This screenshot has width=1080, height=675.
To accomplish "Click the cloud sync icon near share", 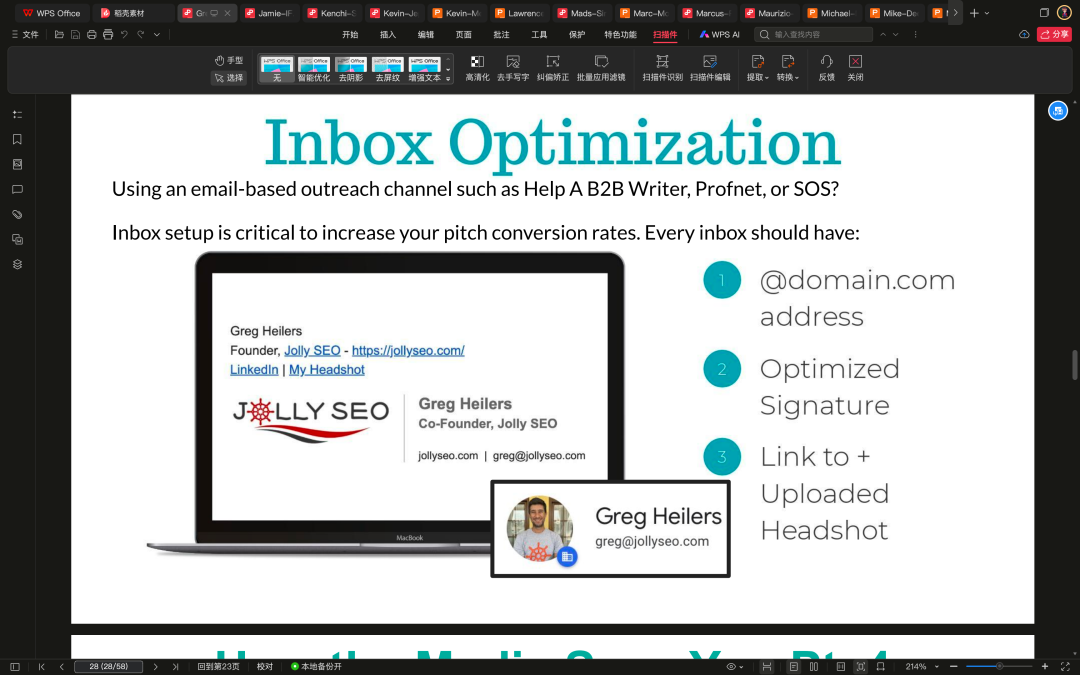I will (x=1024, y=34).
